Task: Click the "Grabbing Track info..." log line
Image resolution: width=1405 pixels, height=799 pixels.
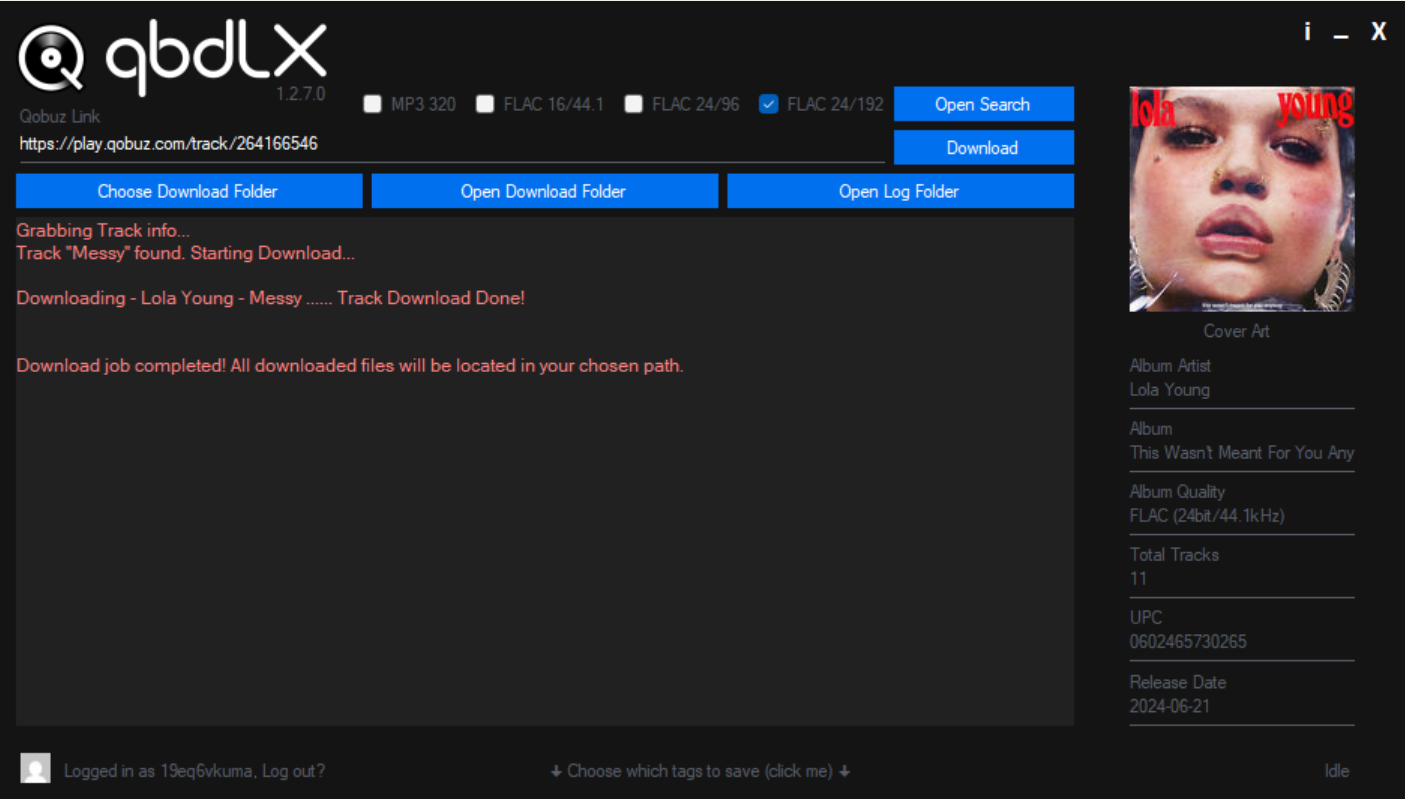Action: tap(103, 231)
